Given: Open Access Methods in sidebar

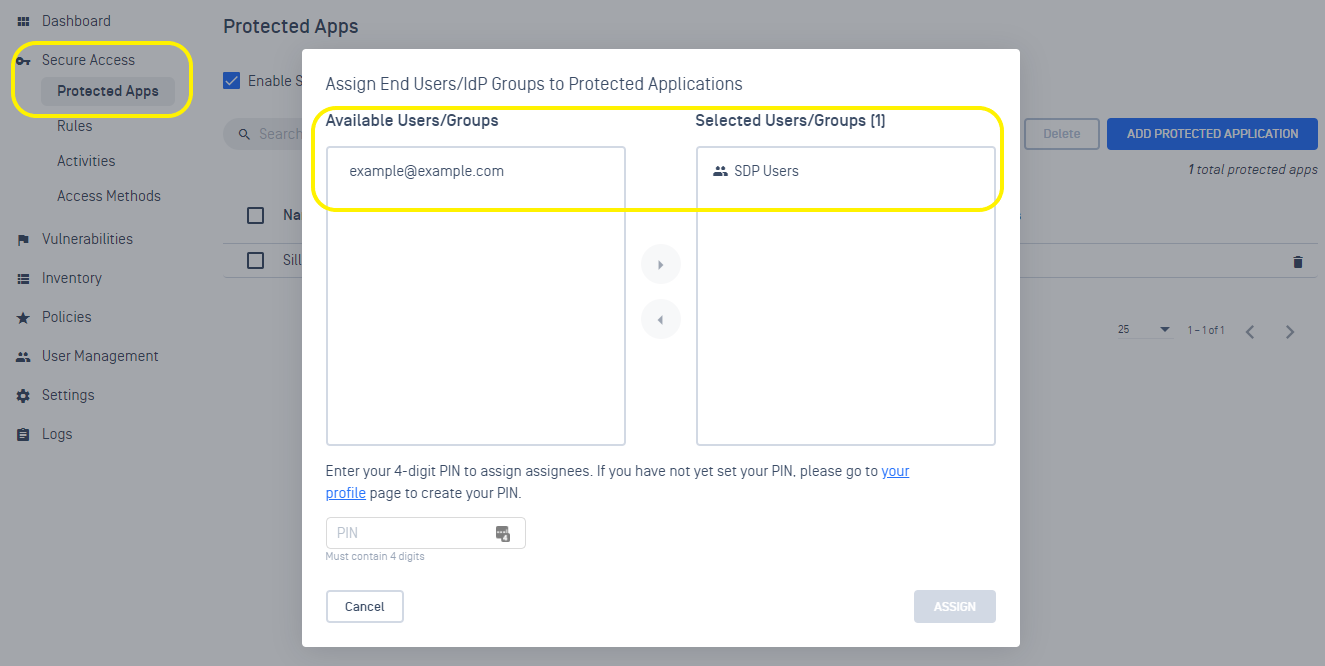Looking at the screenshot, I should [x=109, y=196].
